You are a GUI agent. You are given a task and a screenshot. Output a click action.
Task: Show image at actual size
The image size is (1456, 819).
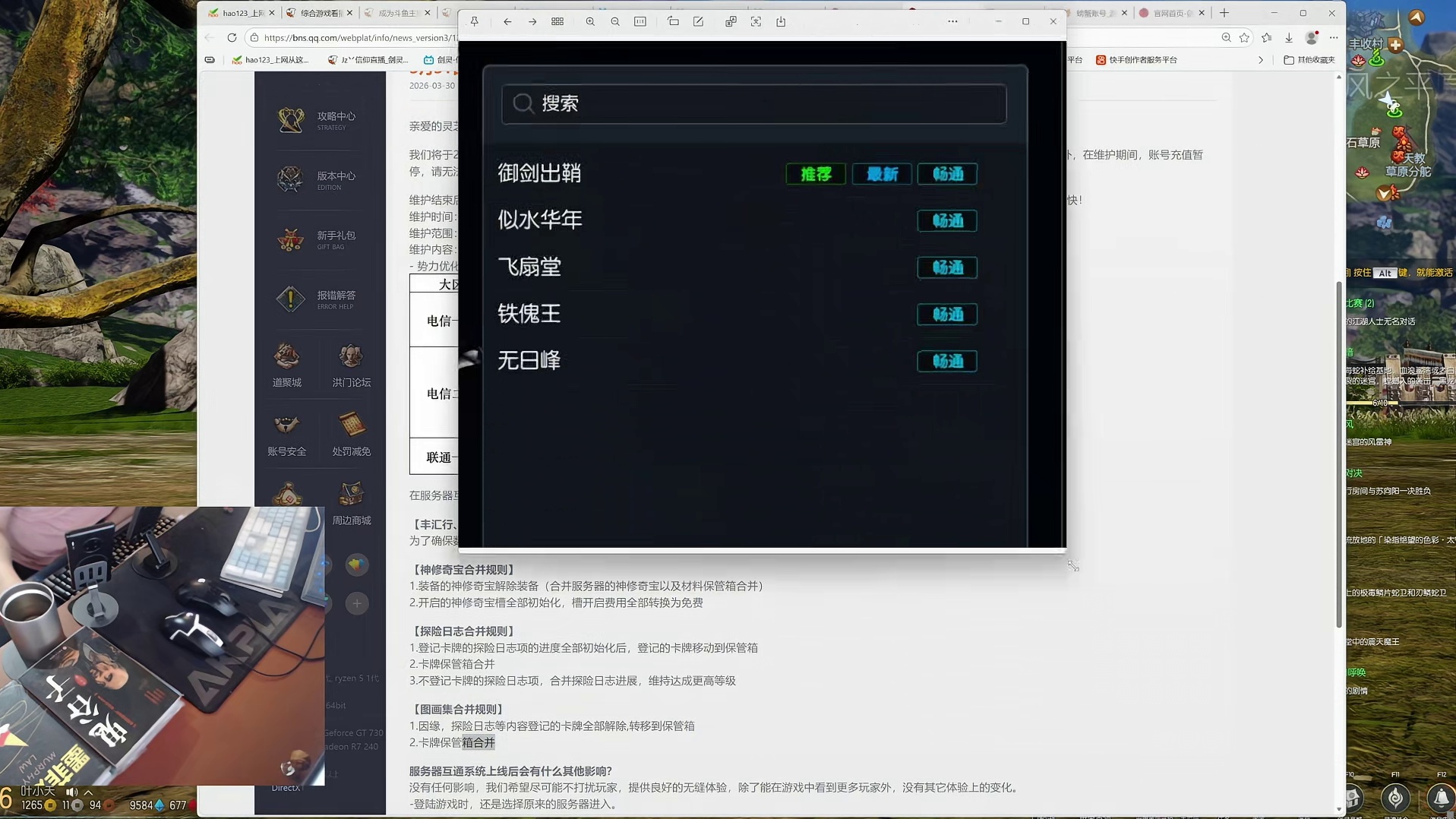coord(640,22)
